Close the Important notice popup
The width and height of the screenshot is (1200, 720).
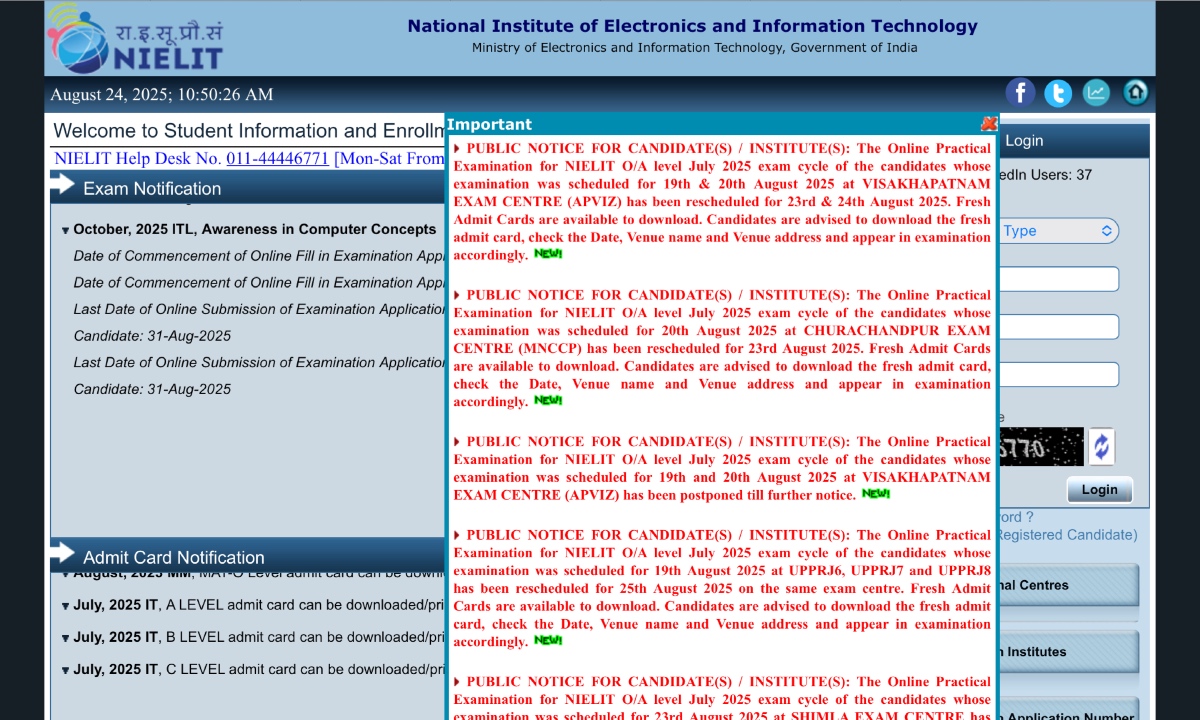[x=989, y=124]
